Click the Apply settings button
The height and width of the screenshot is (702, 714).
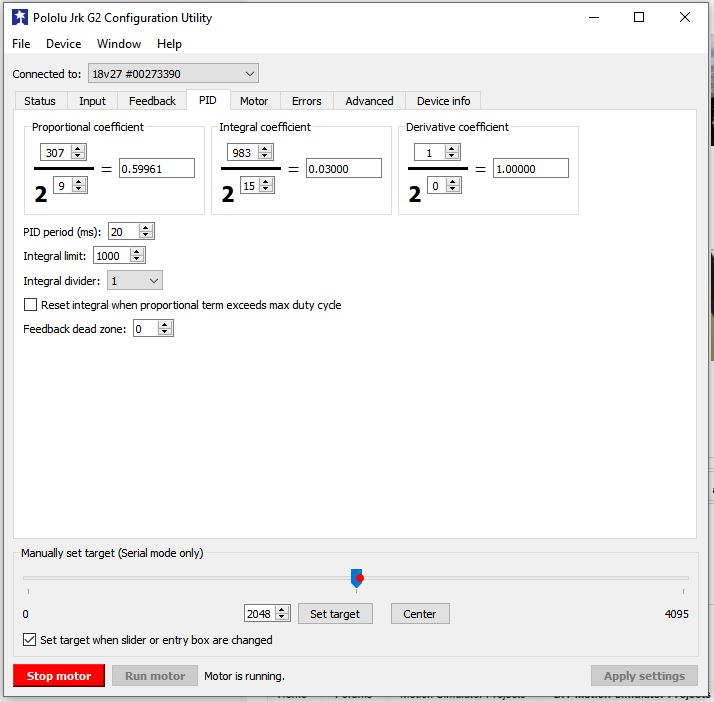tap(644, 676)
